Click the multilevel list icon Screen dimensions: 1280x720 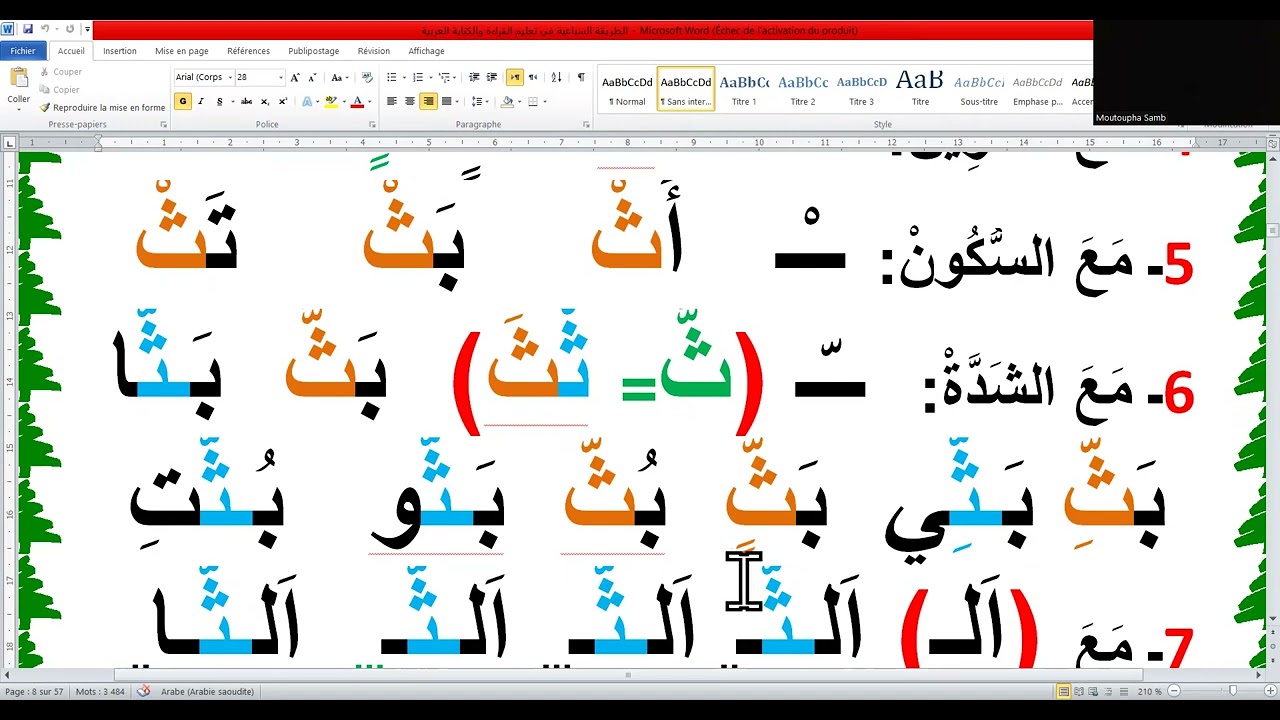[x=447, y=77]
